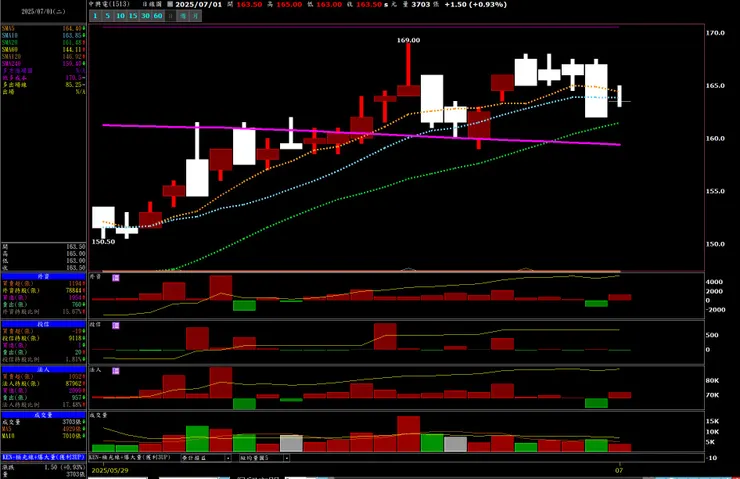This screenshot has width=740, height=479.
Task: Click the 2025/05/29 start date on time axis
Action: [109, 471]
